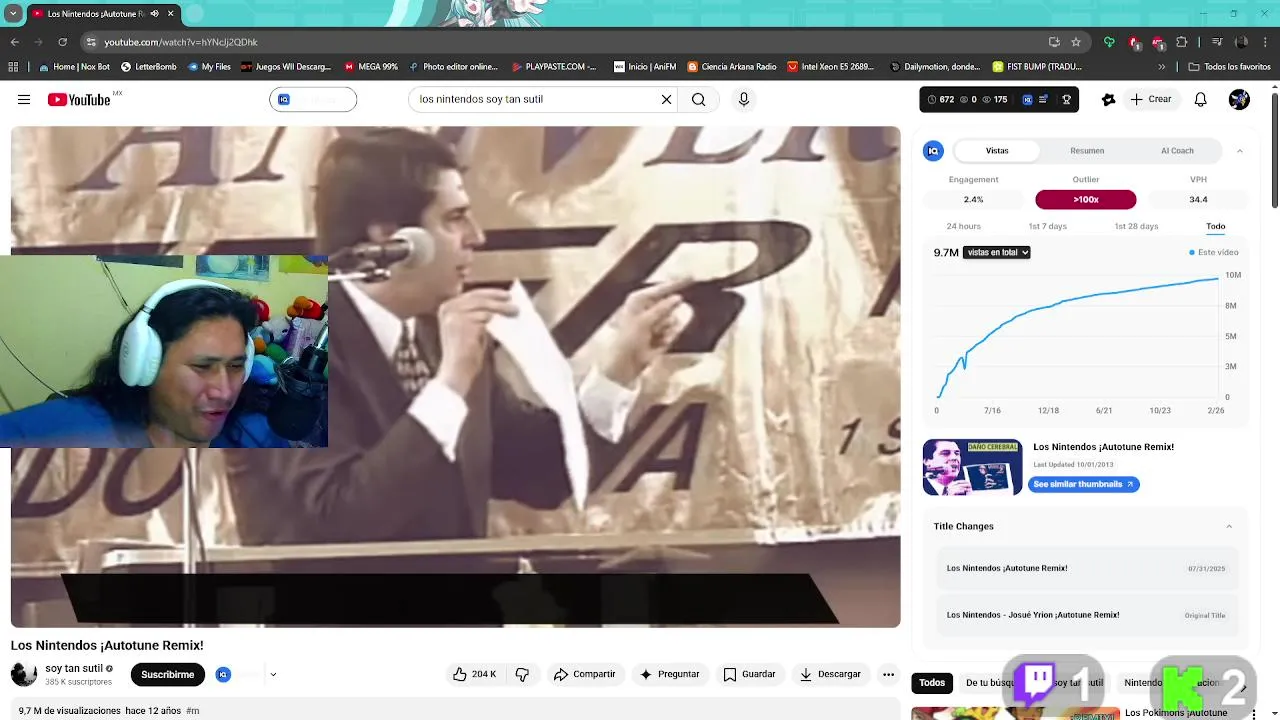Switch to the Vistas tab in vidIQ panel
Image resolution: width=1280 pixels, height=720 pixels.
tap(997, 151)
